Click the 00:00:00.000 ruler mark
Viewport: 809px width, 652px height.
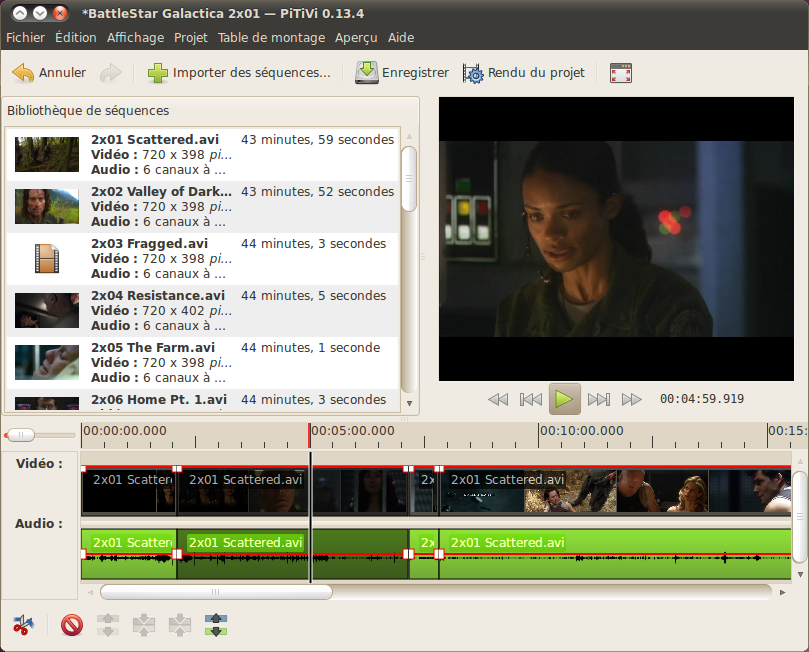[125, 431]
